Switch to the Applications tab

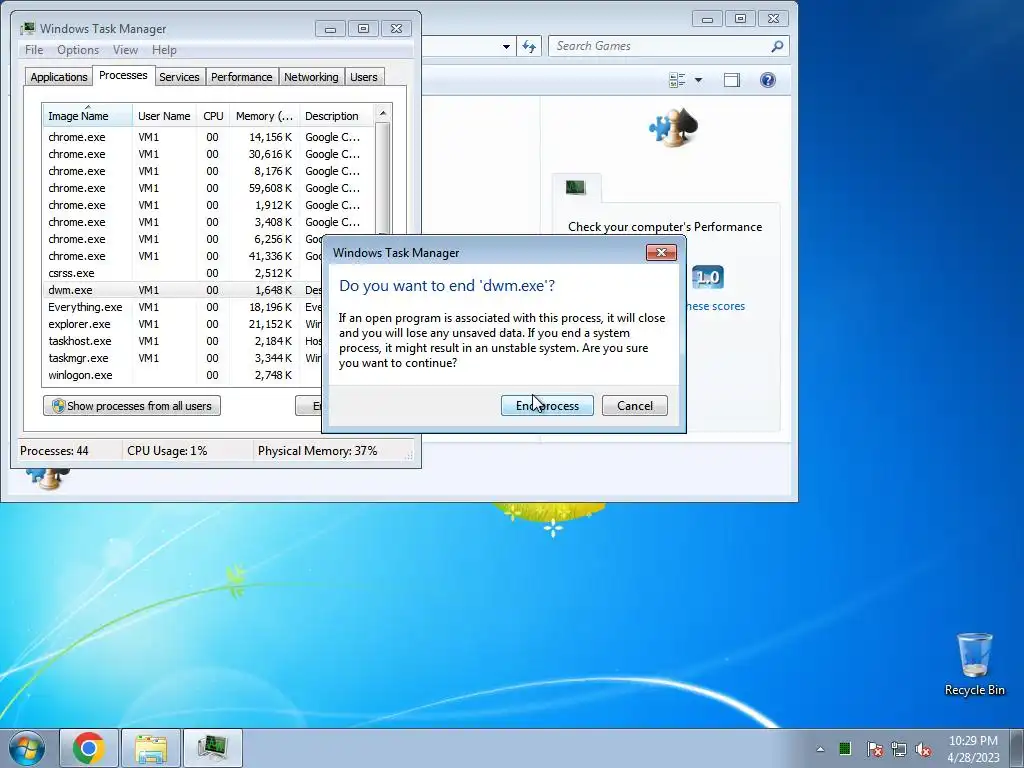pyautogui.click(x=59, y=77)
